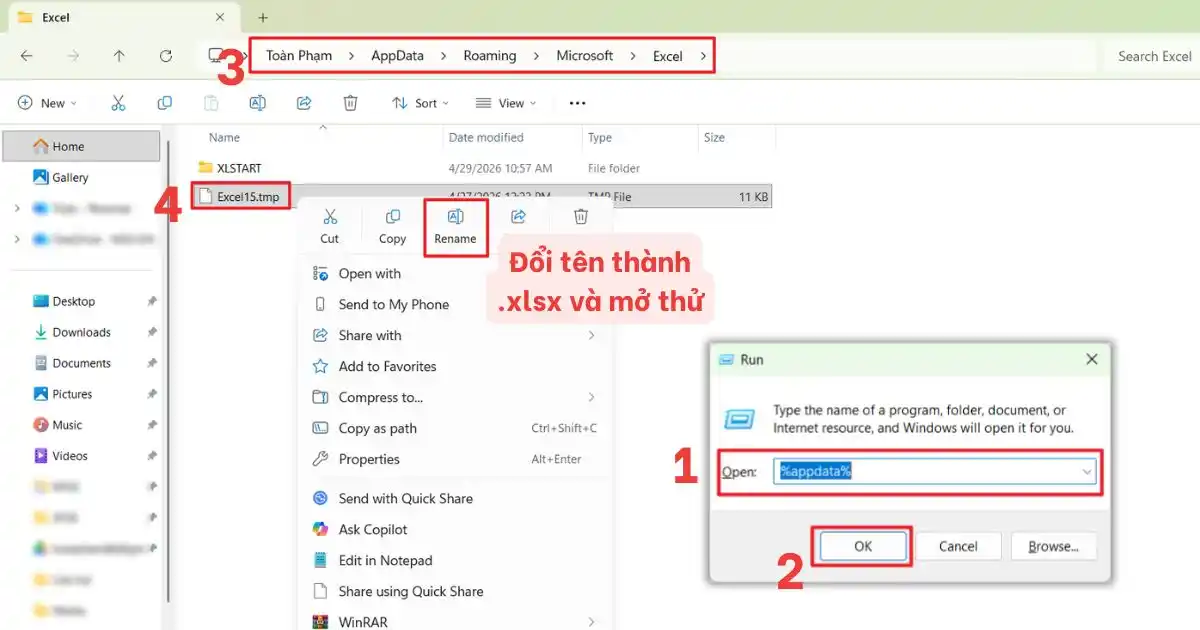Click Excel in address breadcrumb
The image size is (1200, 630).
coord(668,56)
